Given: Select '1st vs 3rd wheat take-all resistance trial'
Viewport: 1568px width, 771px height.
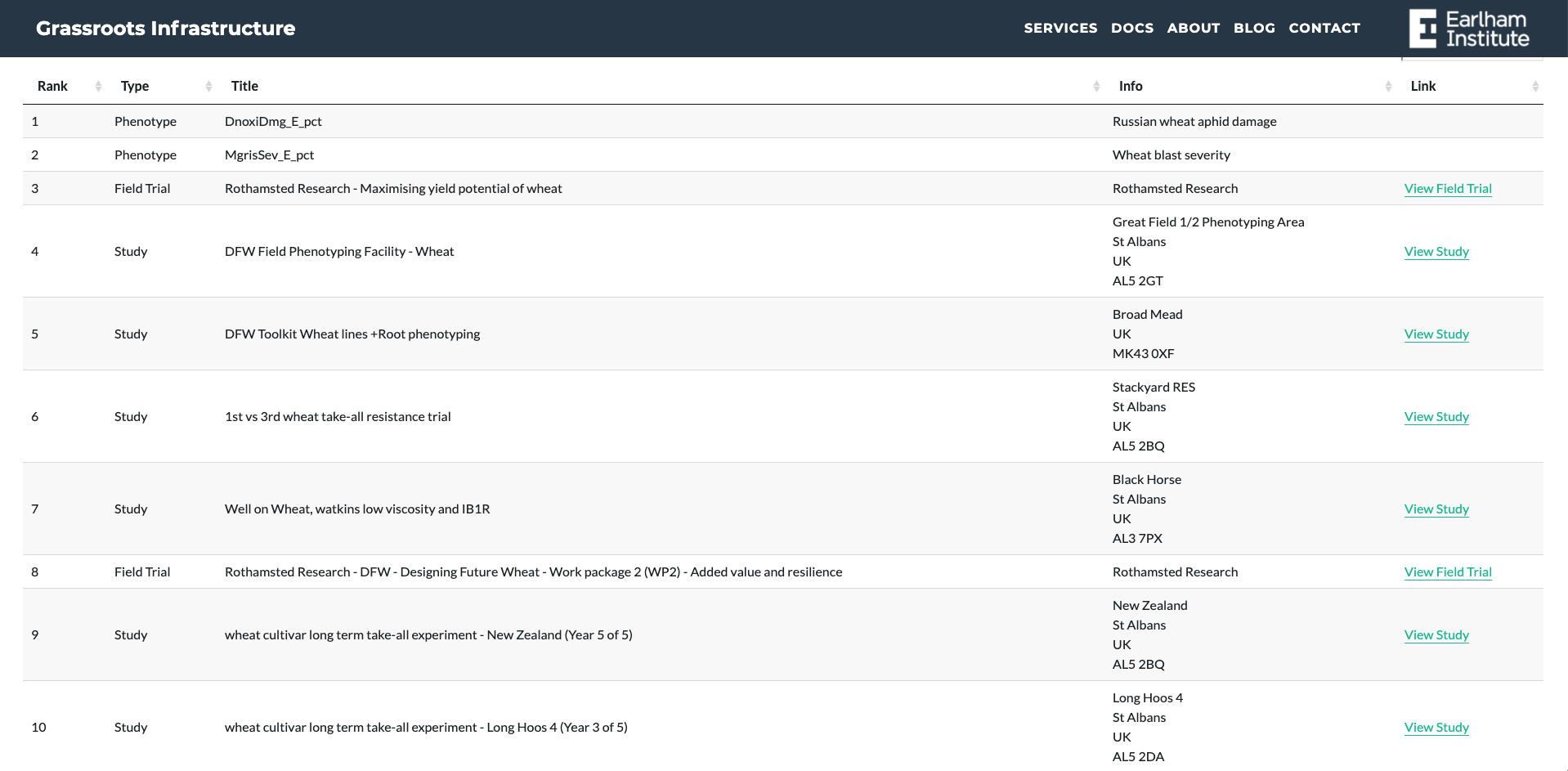Looking at the screenshot, I should tap(338, 416).
